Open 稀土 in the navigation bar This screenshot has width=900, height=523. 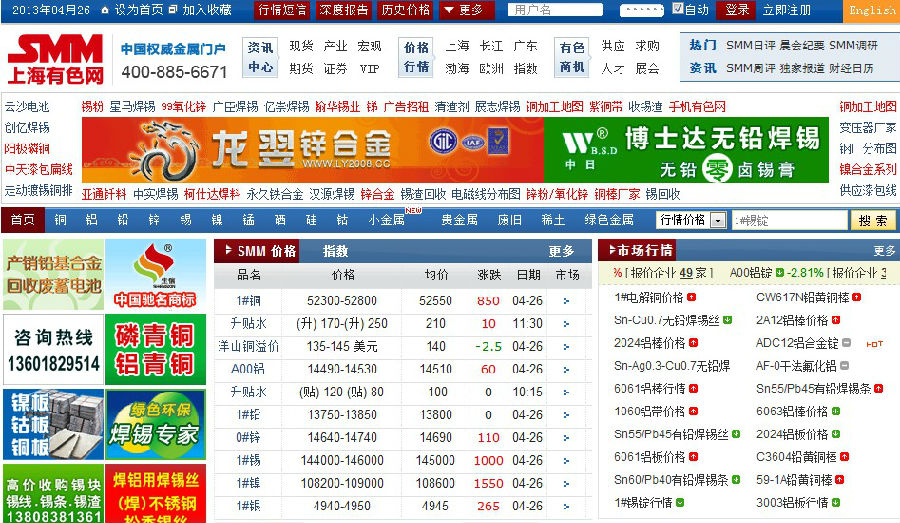tap(553, 220)
